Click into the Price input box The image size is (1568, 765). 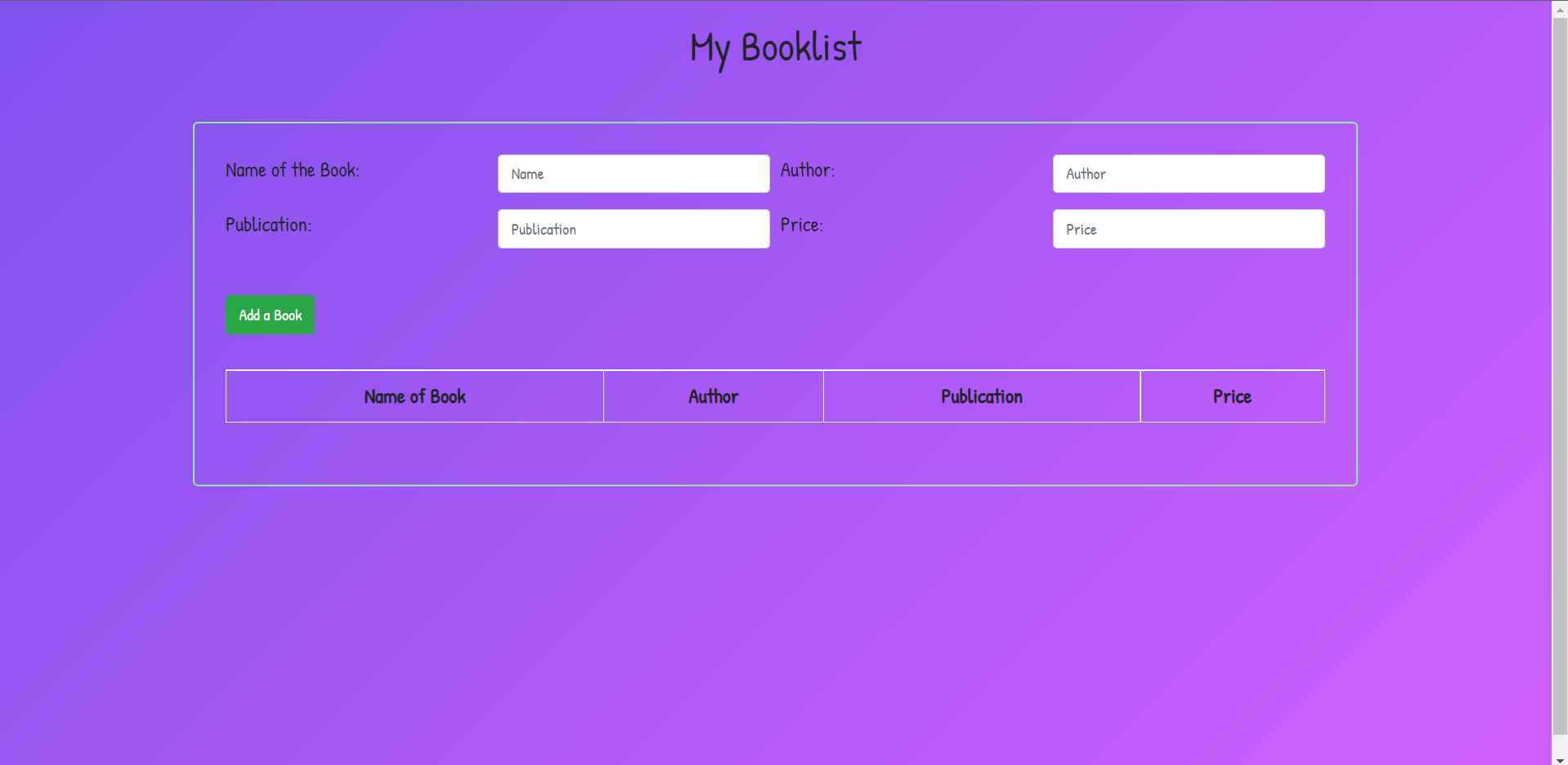point(1188,229)
